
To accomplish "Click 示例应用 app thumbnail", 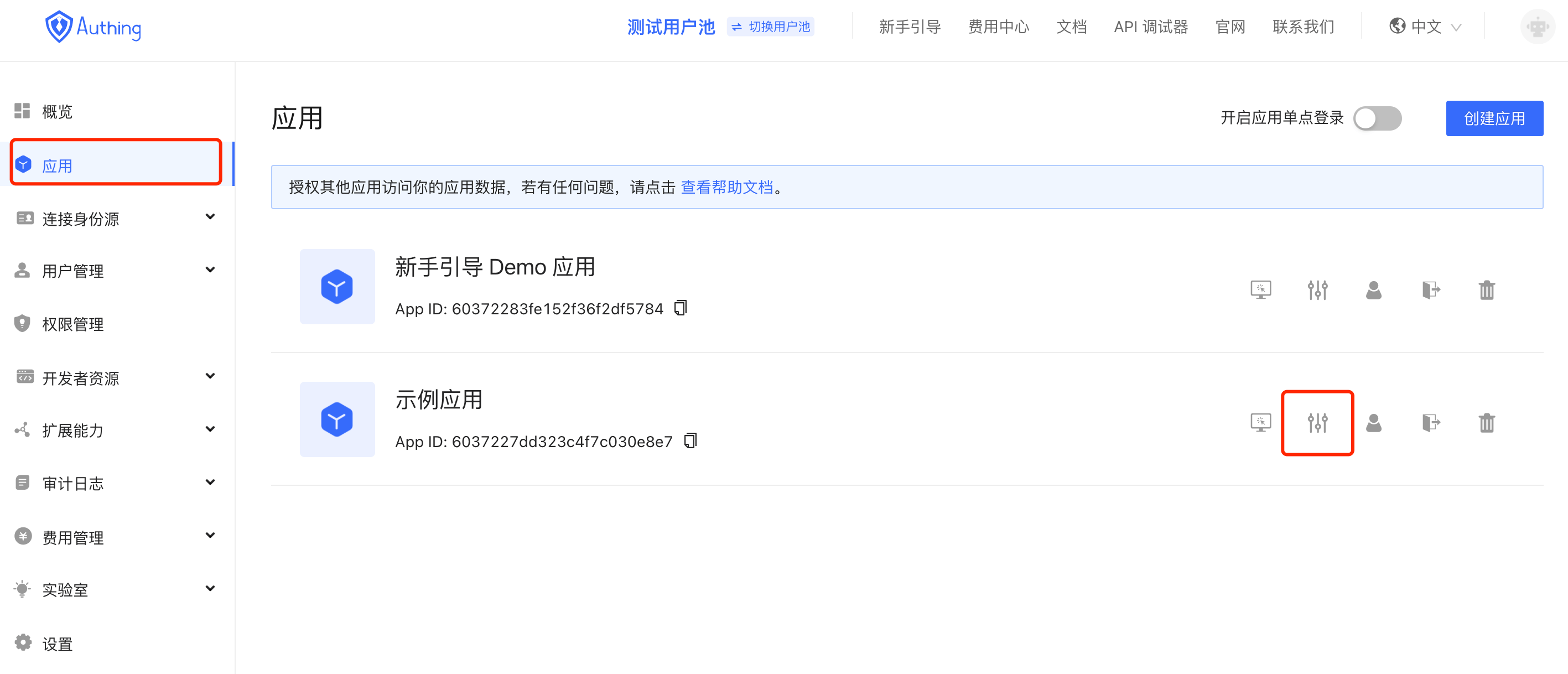I will coord(337,419).
